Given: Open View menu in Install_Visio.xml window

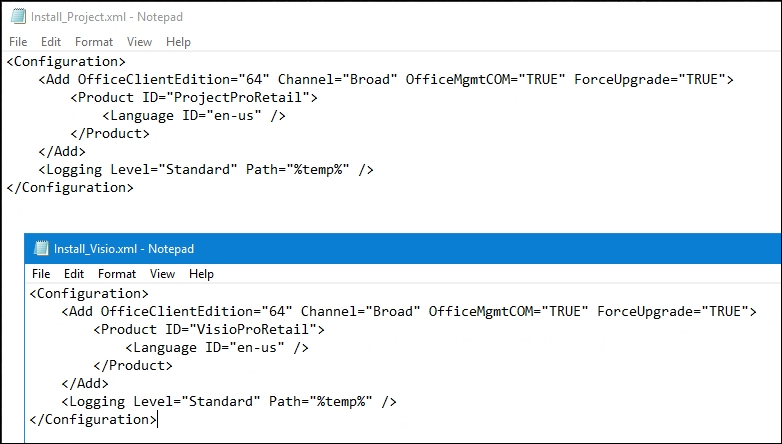Looking at the screenshot, I should tap(162, 274).
